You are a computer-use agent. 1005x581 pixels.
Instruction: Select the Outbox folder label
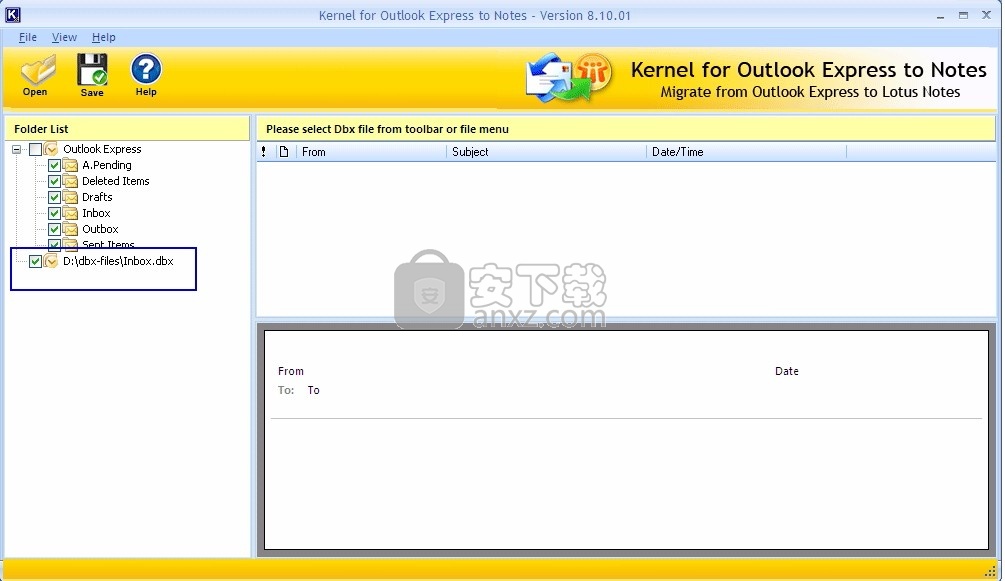[x=100, y=230]
